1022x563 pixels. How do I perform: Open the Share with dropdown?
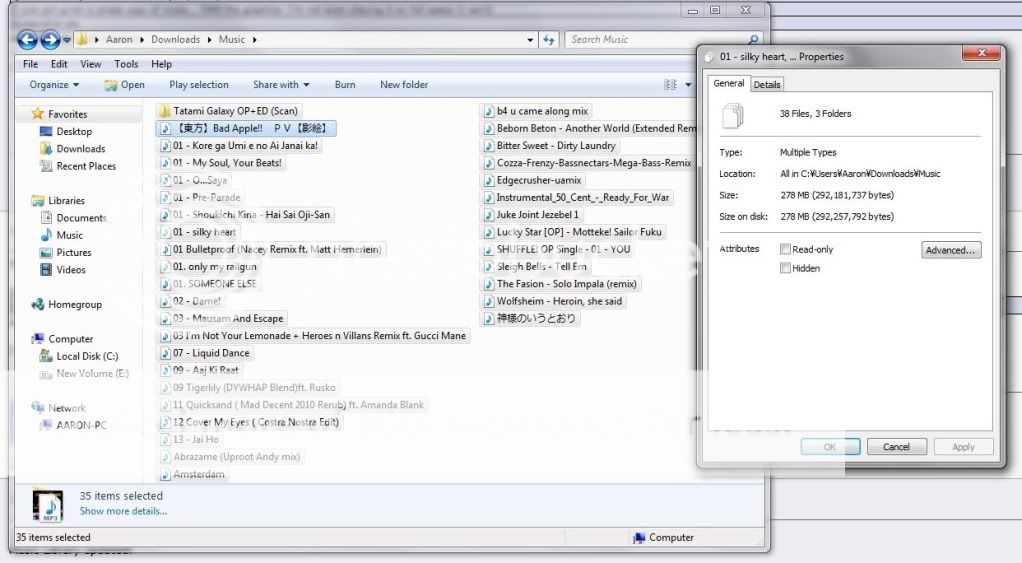(x=281, y=85)
